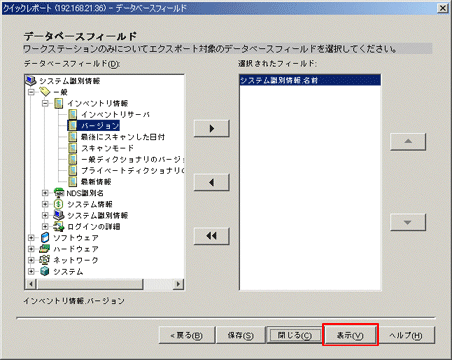Click the システム識別情報 icon under 一般
This screenshot has height=360, width=452.
point(59,215)
